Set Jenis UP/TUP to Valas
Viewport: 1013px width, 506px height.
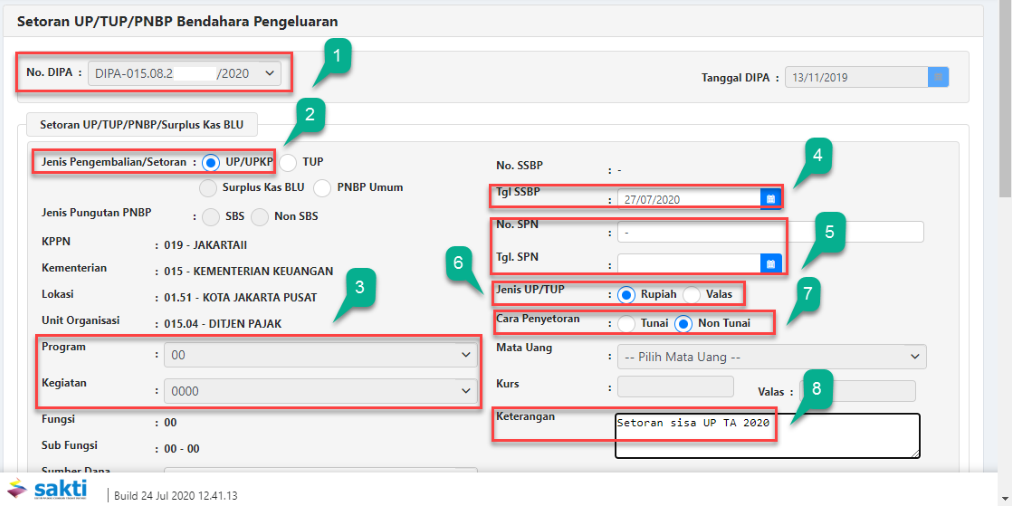(692, 295)
